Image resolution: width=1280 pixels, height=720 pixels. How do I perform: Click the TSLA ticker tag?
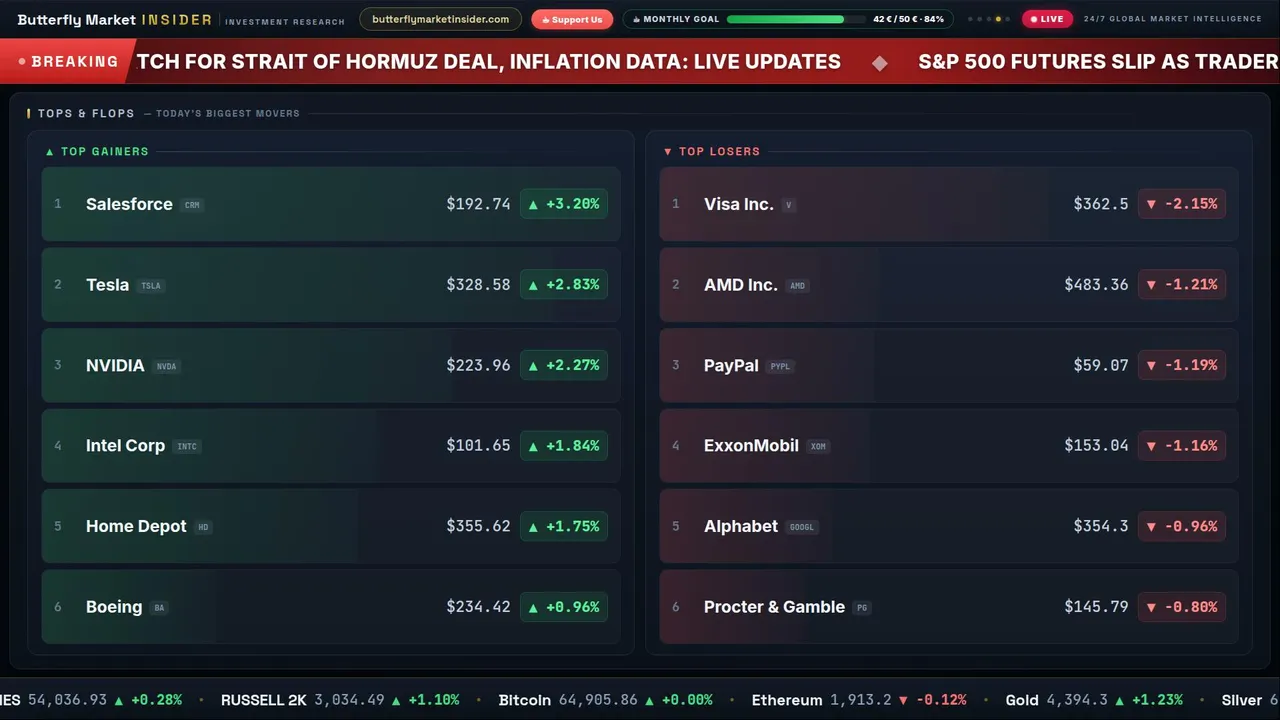click(151, 286)
